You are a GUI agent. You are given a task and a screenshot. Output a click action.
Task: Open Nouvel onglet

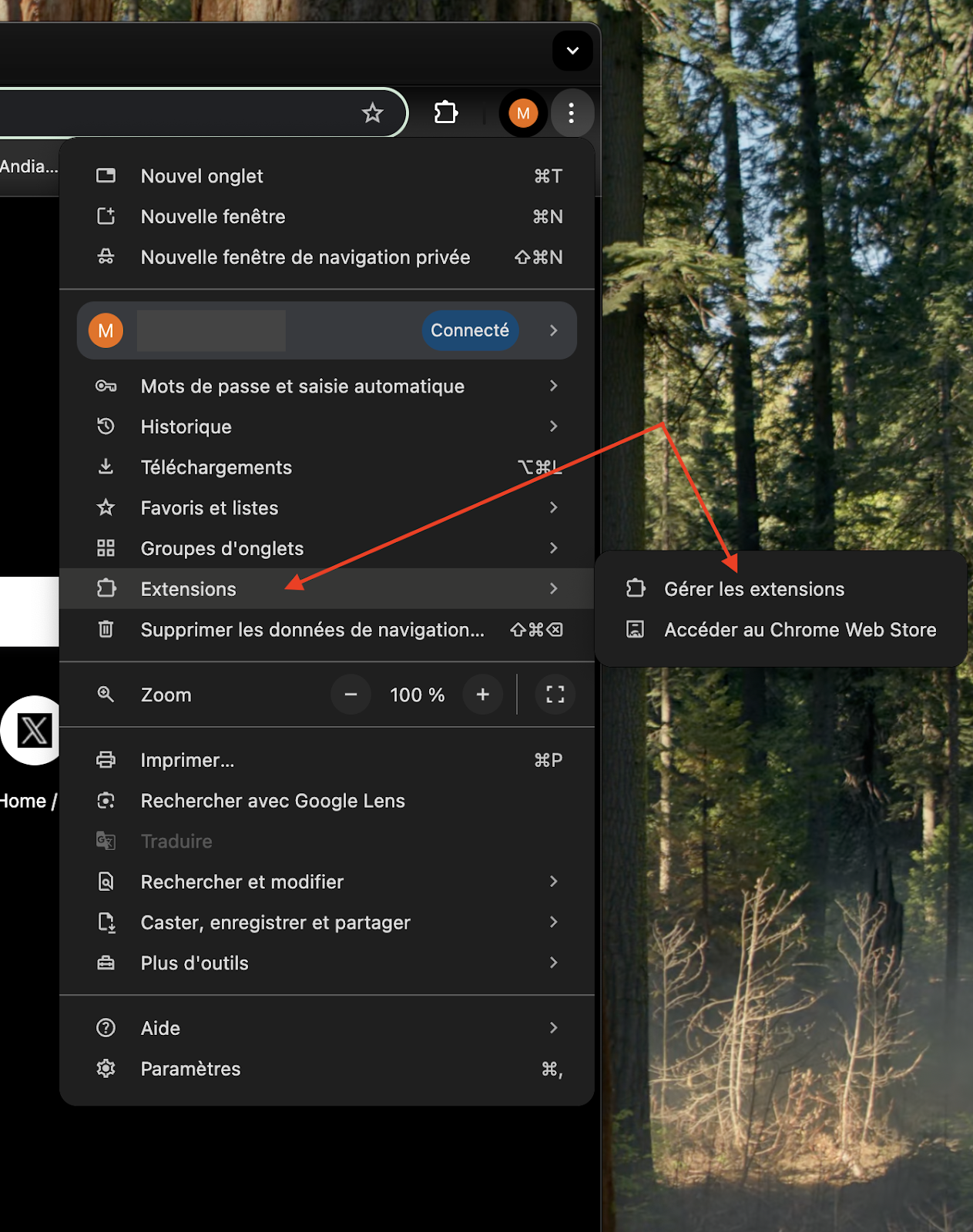pos(327,176)
